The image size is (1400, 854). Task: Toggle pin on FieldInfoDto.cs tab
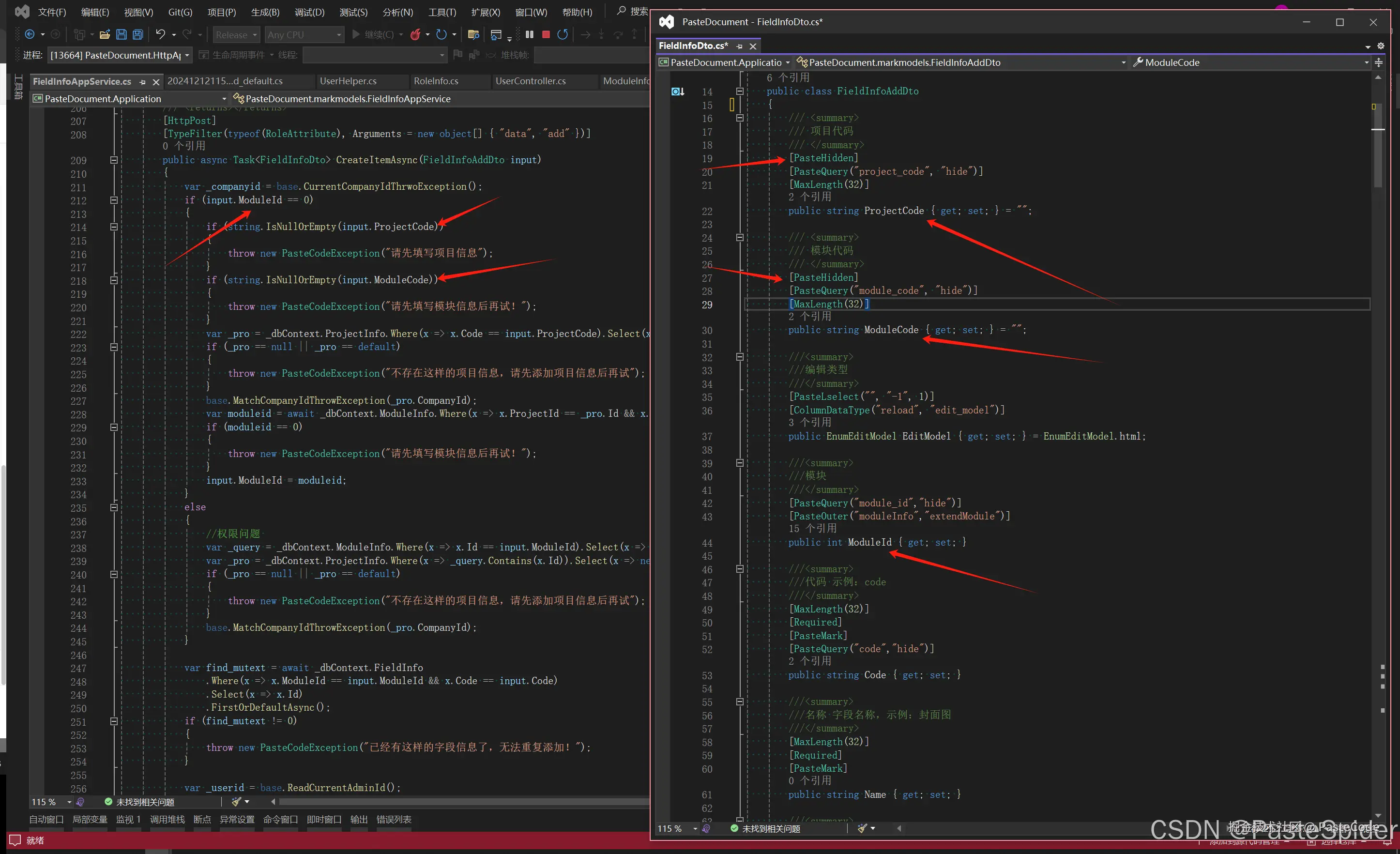point(739,46)
